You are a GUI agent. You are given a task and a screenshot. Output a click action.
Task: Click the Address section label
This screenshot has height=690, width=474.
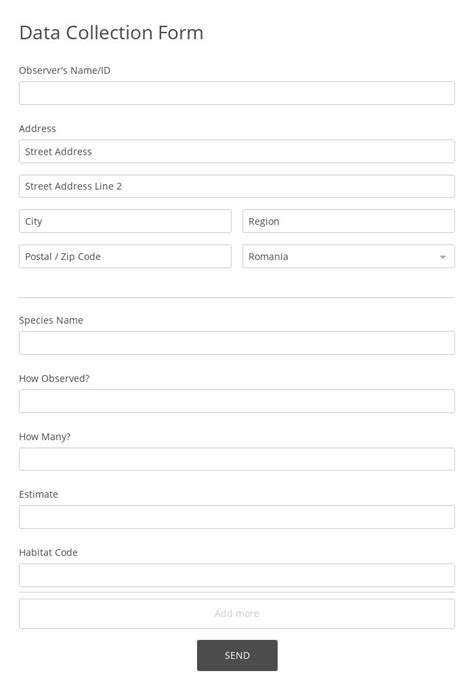pyautogui.click(x=37, y=128)
